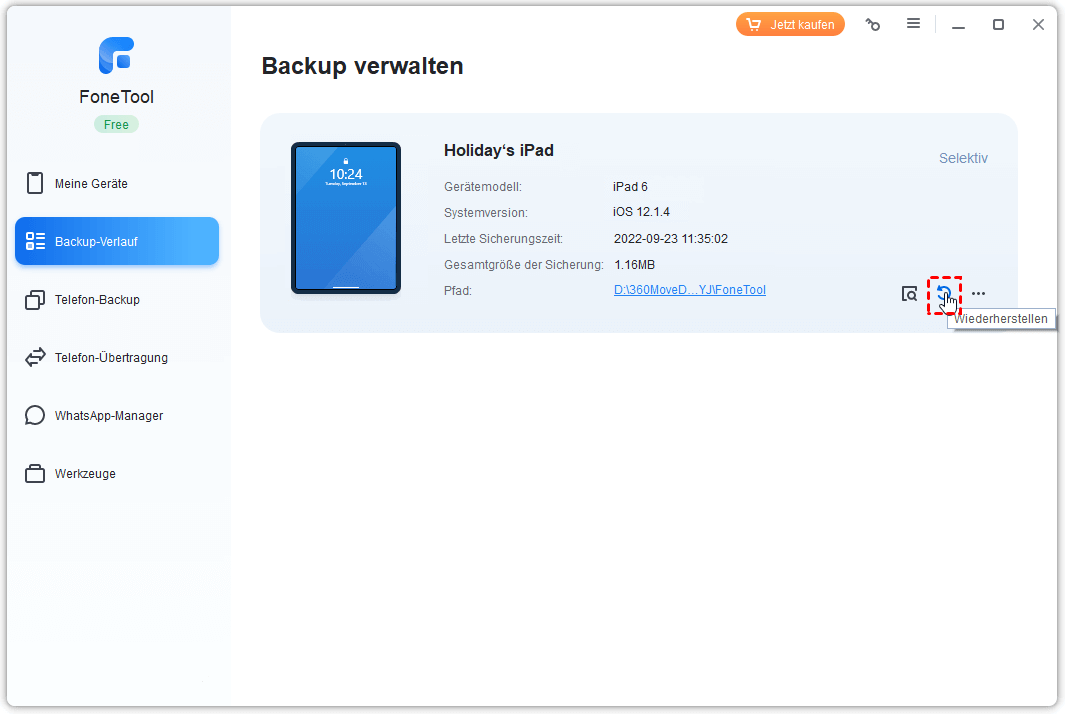Viewport: 1065px width, 714px height.
Task: Click the key registration icon
Action: click(873, 25)
